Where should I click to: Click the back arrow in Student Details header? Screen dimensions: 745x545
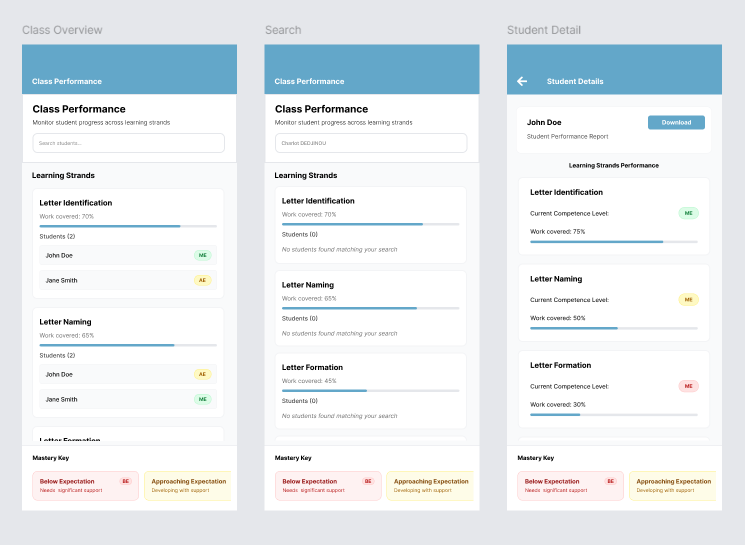tap(522, 81)
